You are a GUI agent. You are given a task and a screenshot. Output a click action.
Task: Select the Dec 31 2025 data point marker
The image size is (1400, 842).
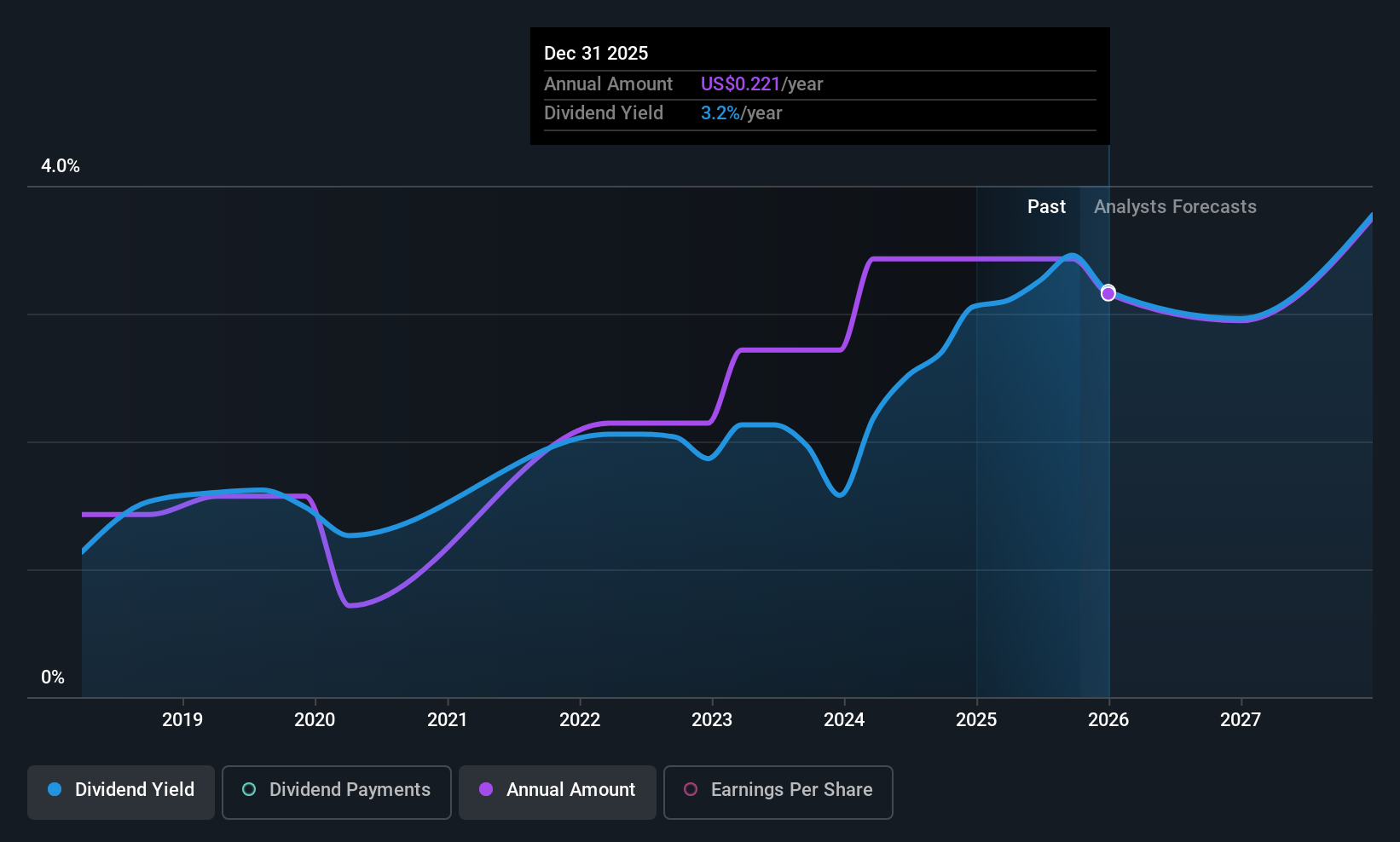1108,293
